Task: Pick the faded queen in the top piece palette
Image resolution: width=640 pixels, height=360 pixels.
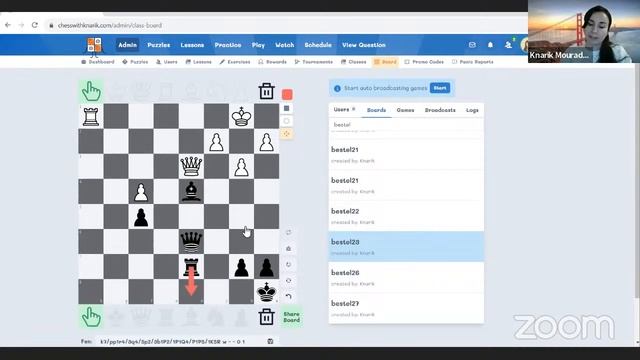Action: click(x=141, y=91)
